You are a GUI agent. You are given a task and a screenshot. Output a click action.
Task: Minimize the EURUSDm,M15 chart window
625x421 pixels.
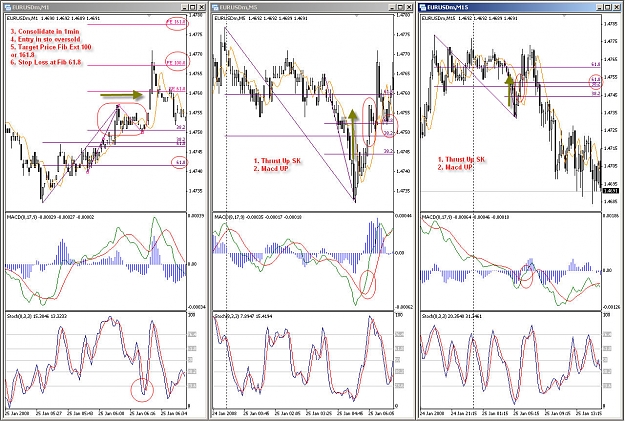[599, 7]
